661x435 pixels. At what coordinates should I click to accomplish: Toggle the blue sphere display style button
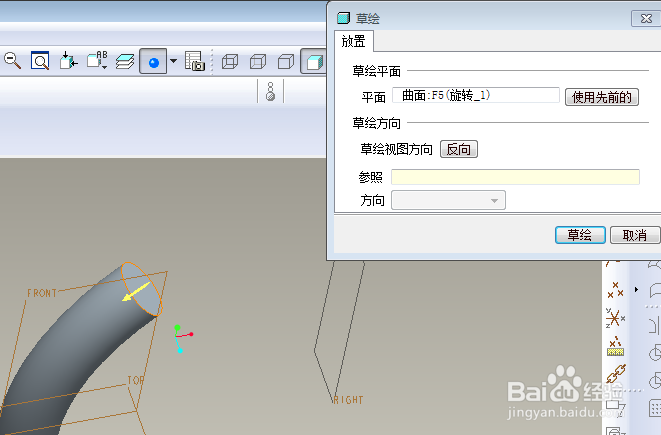pyautogui.click(x=153, y=62)
